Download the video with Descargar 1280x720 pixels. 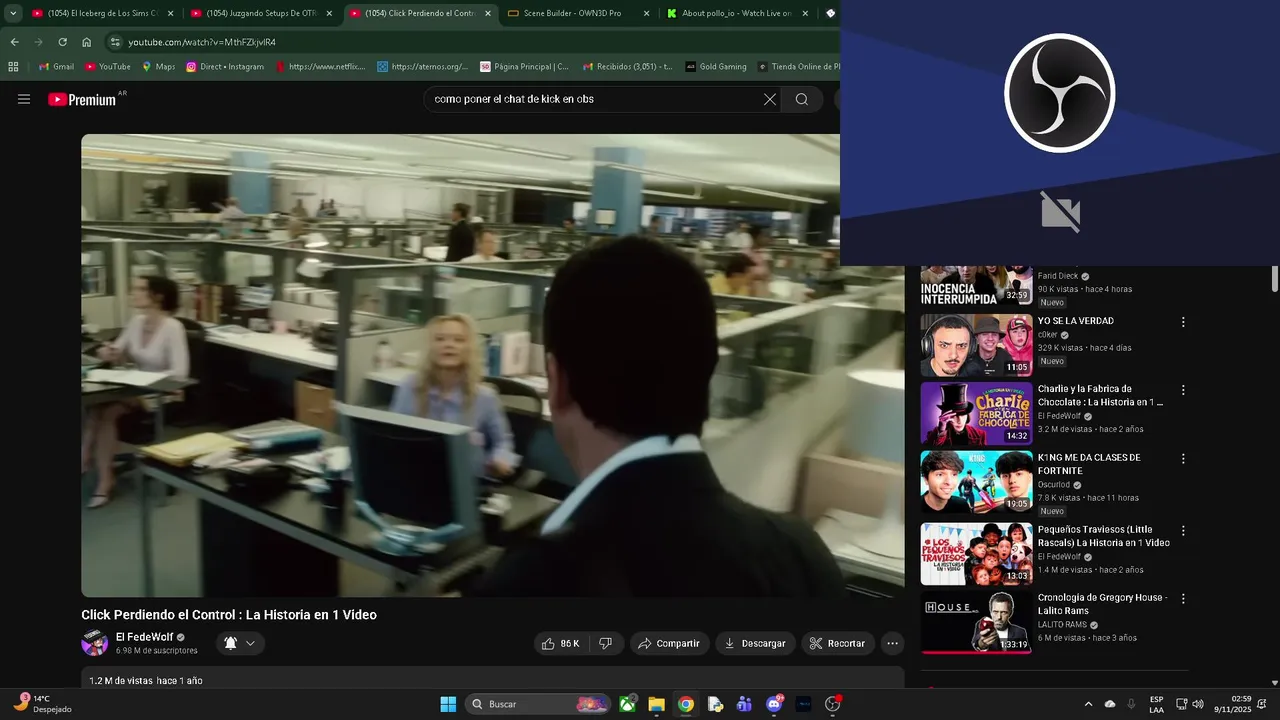pyautogui.click(x=756, y=643)
